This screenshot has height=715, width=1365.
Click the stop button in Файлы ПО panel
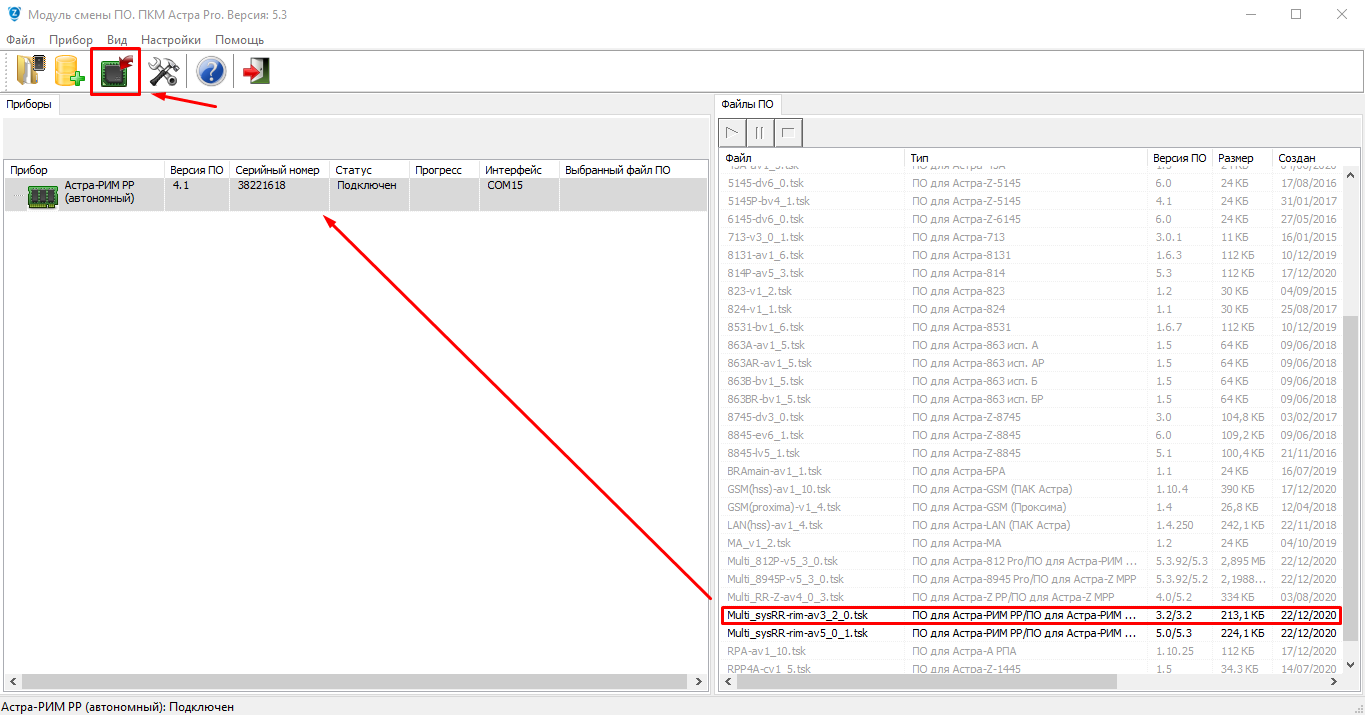[788, 132]
